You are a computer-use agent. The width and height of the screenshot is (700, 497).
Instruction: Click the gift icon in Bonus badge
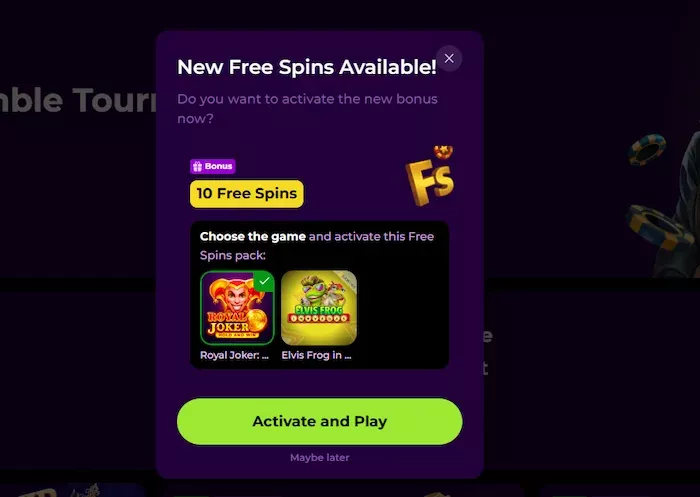point(197,167)
